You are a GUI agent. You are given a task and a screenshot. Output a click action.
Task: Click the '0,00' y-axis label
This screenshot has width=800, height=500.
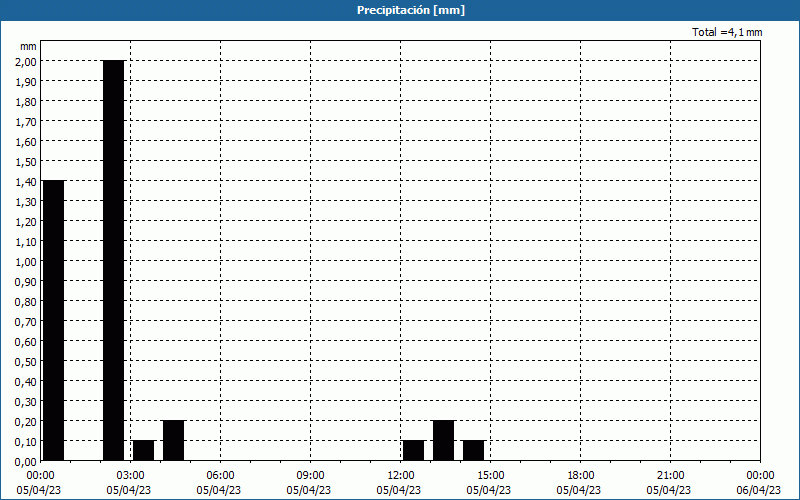point(26,462)
